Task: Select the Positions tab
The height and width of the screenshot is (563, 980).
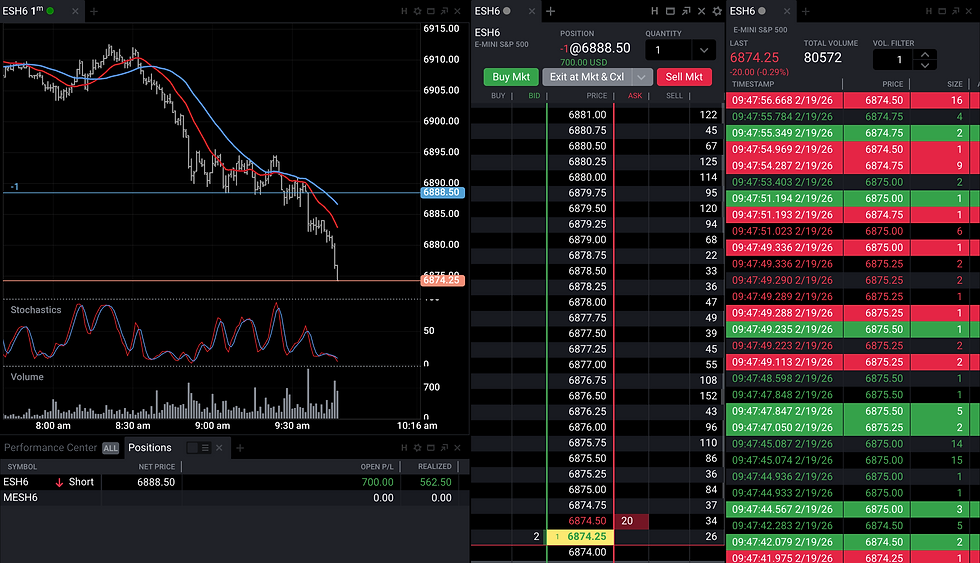Action: 150,447
